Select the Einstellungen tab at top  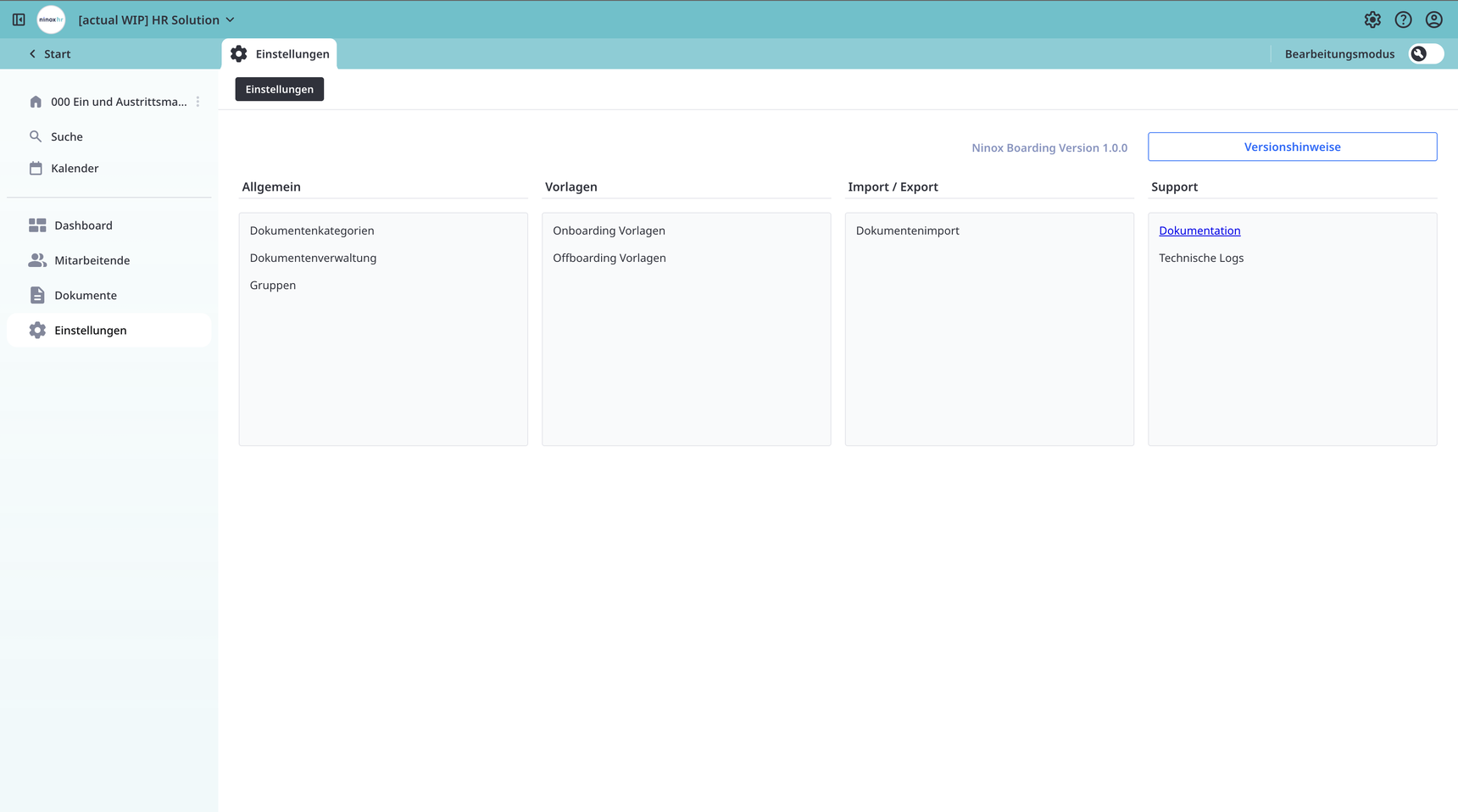(280, 53)
